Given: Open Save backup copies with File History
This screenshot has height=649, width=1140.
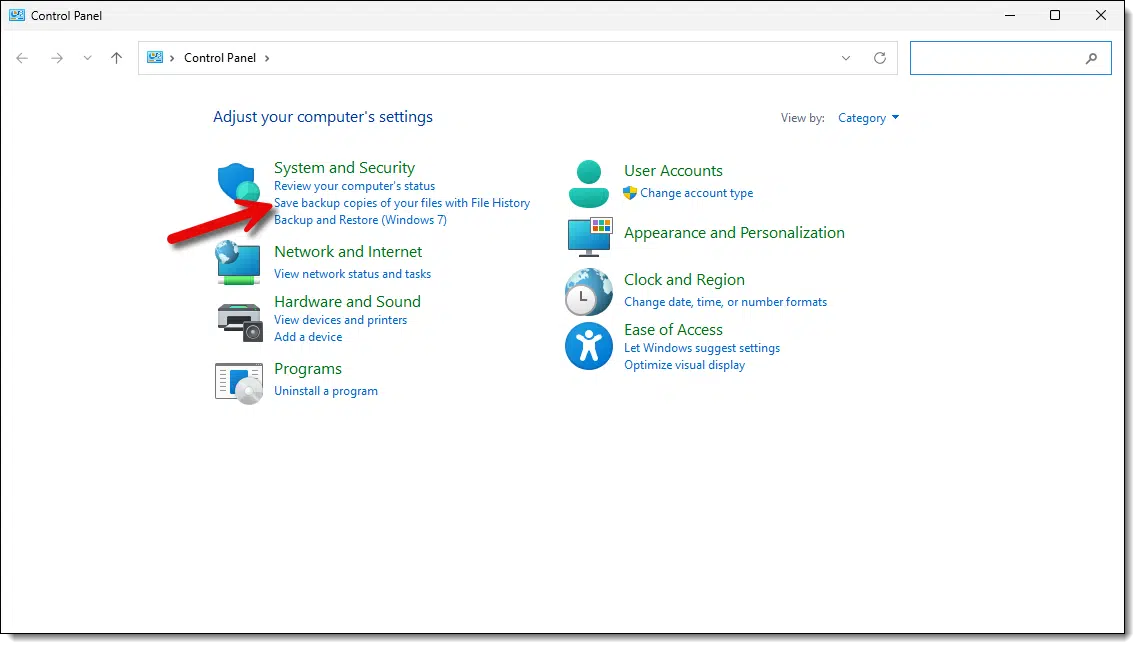Looking at the screenshot, I should (402, 203).
